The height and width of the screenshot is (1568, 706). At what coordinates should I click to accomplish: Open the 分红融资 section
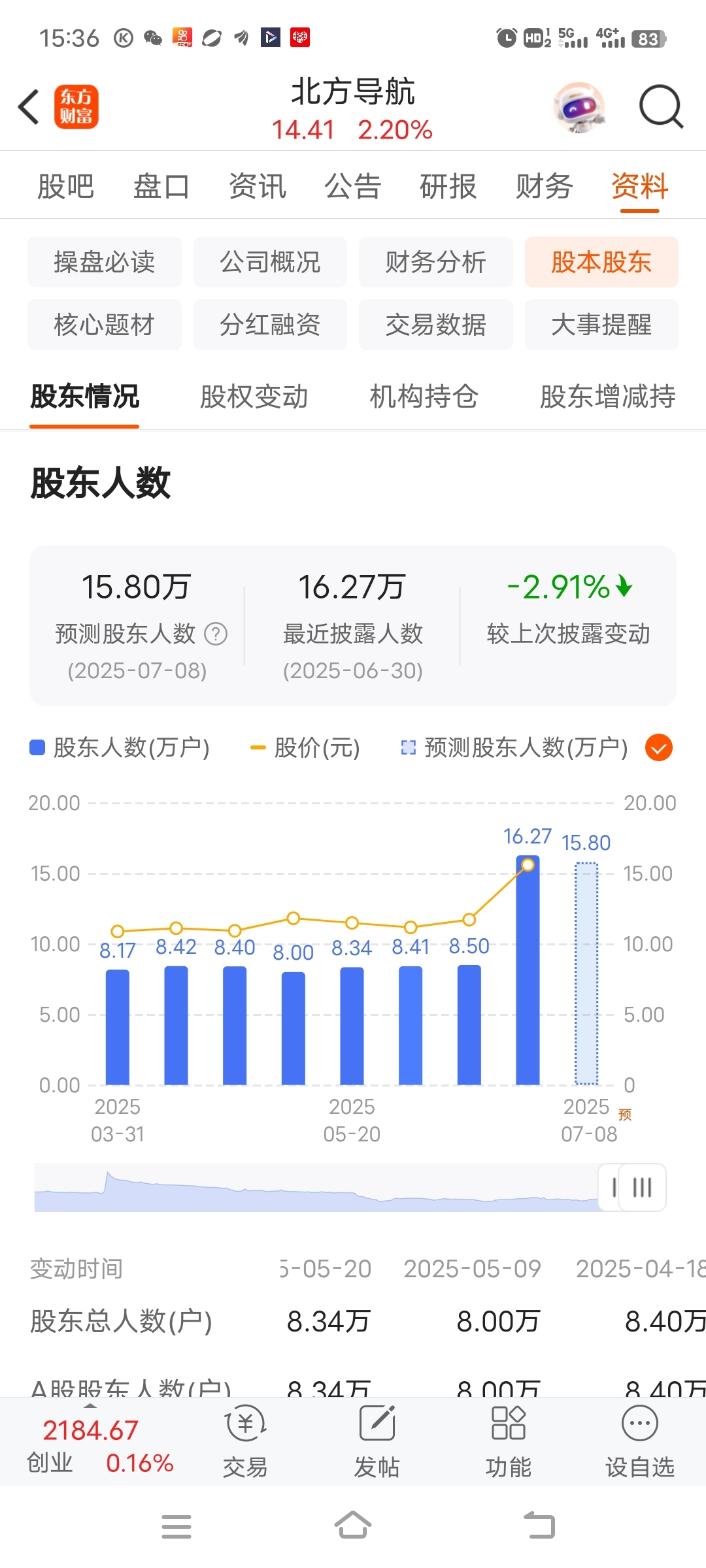point(270,325)
